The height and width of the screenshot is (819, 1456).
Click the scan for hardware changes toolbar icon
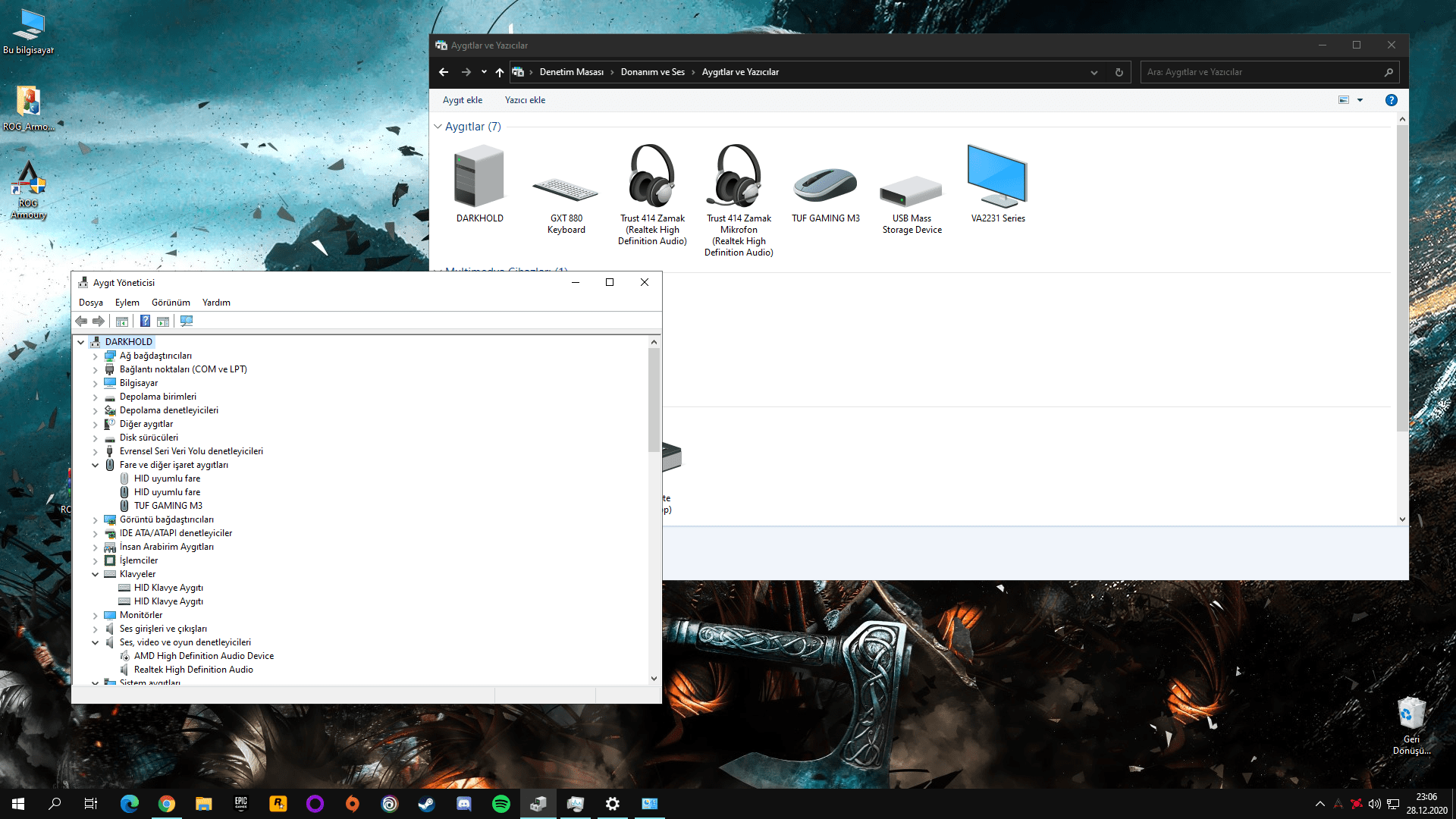coord(187,321)
